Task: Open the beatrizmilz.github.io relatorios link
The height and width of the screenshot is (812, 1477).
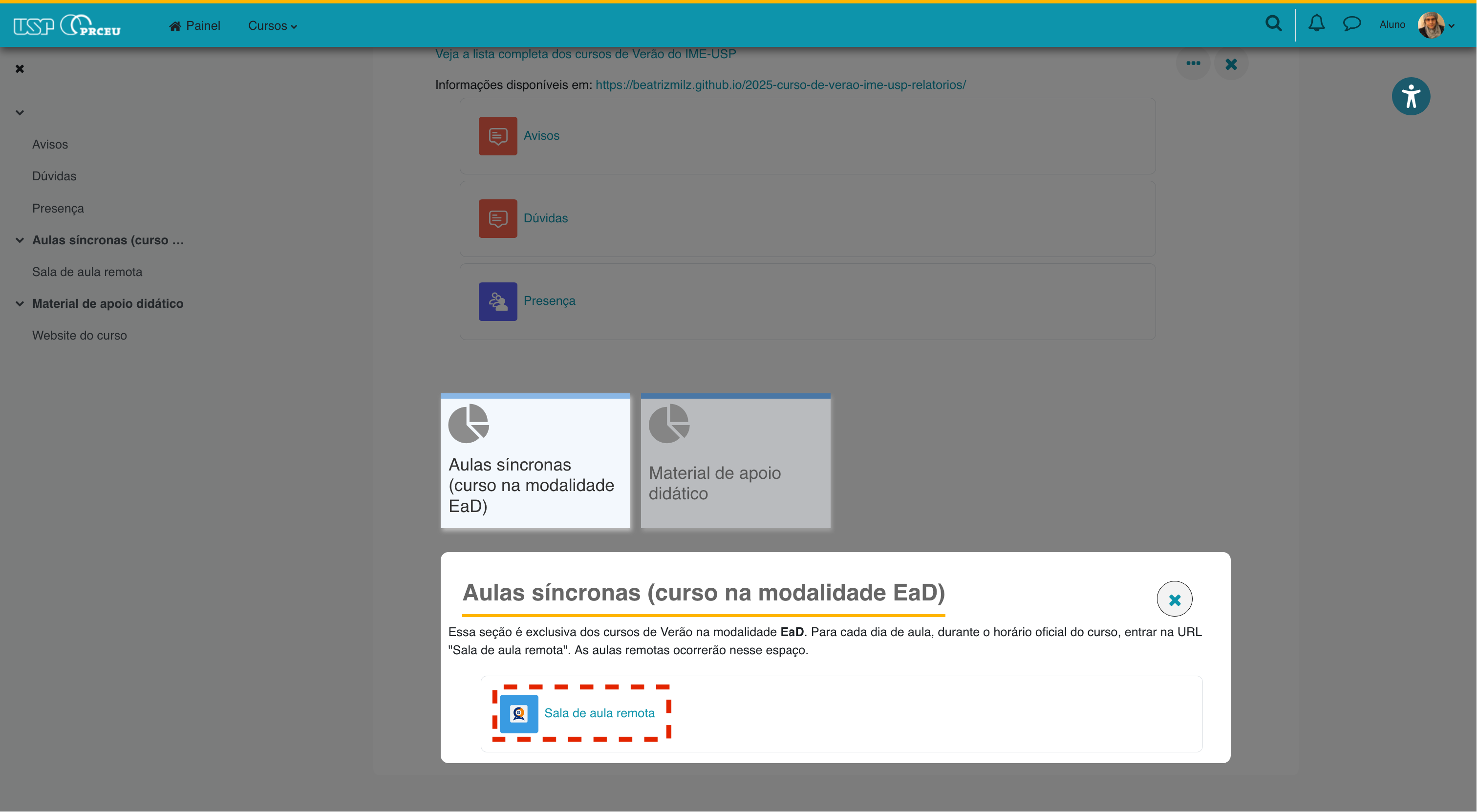Action: pos(780,85)
